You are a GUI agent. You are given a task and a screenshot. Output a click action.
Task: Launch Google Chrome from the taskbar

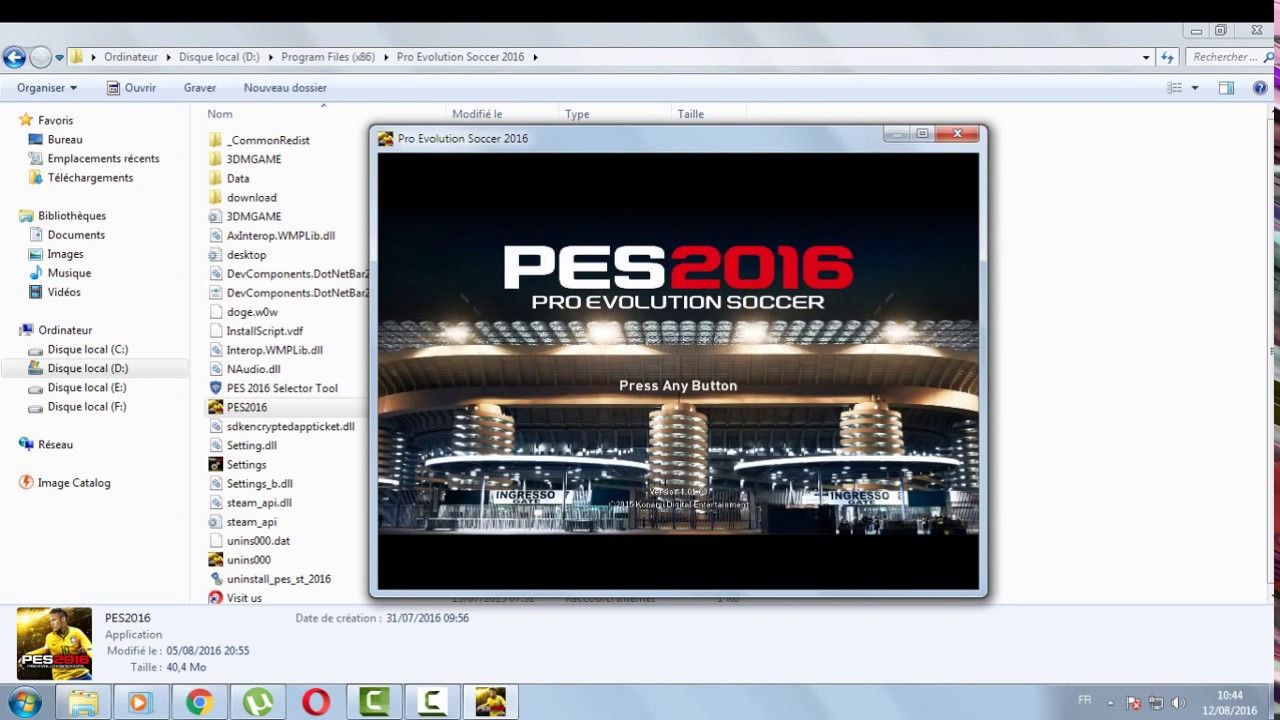click(x=198, y=703)
